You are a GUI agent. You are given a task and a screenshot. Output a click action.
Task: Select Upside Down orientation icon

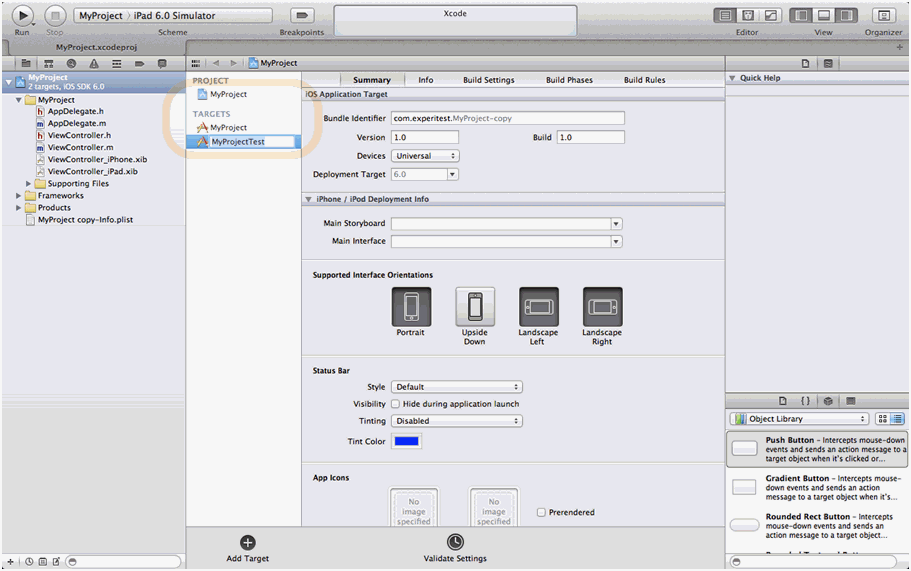[475, 307]
